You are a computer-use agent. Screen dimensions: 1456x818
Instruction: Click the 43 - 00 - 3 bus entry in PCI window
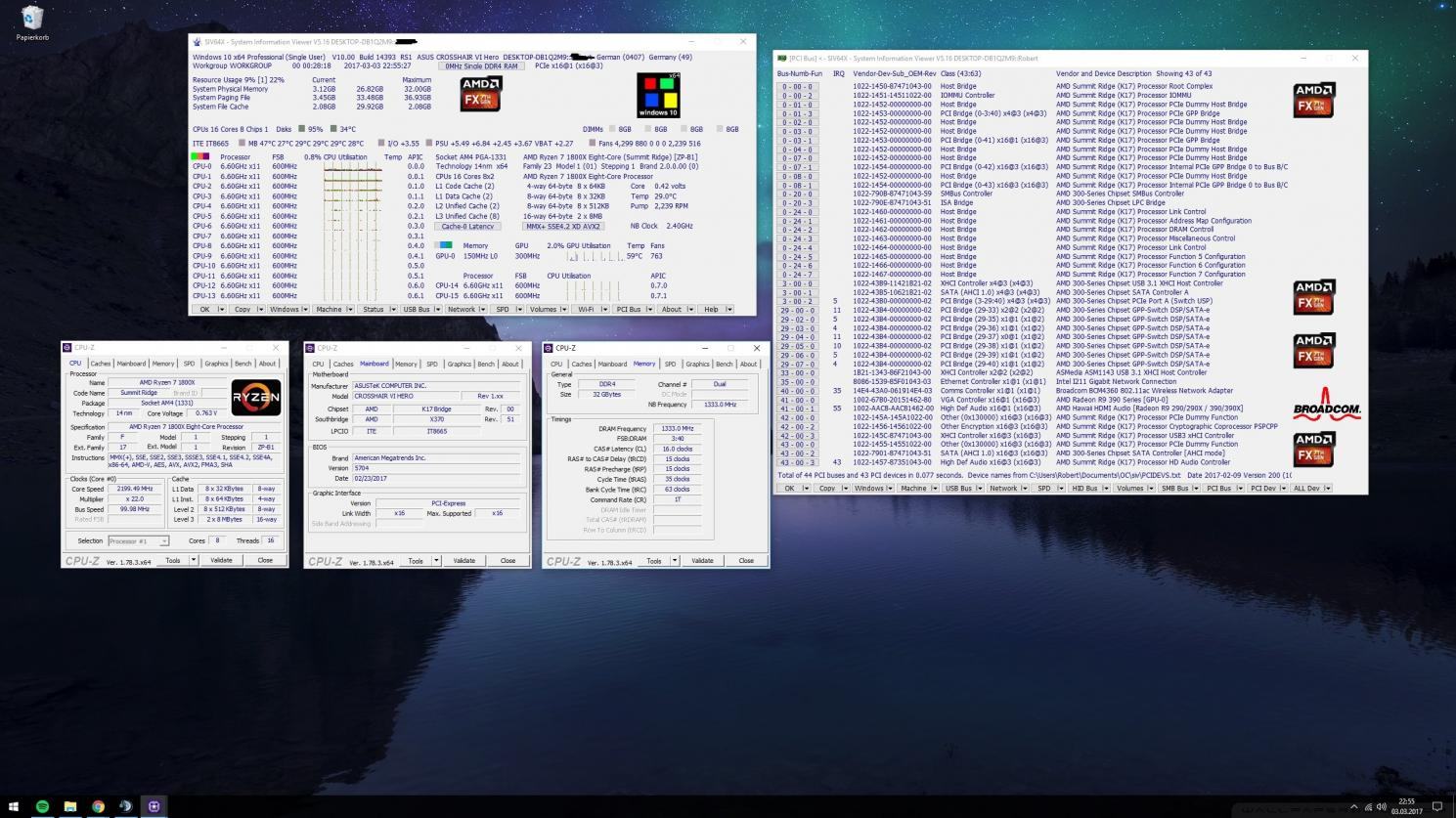tap(796, 462)
